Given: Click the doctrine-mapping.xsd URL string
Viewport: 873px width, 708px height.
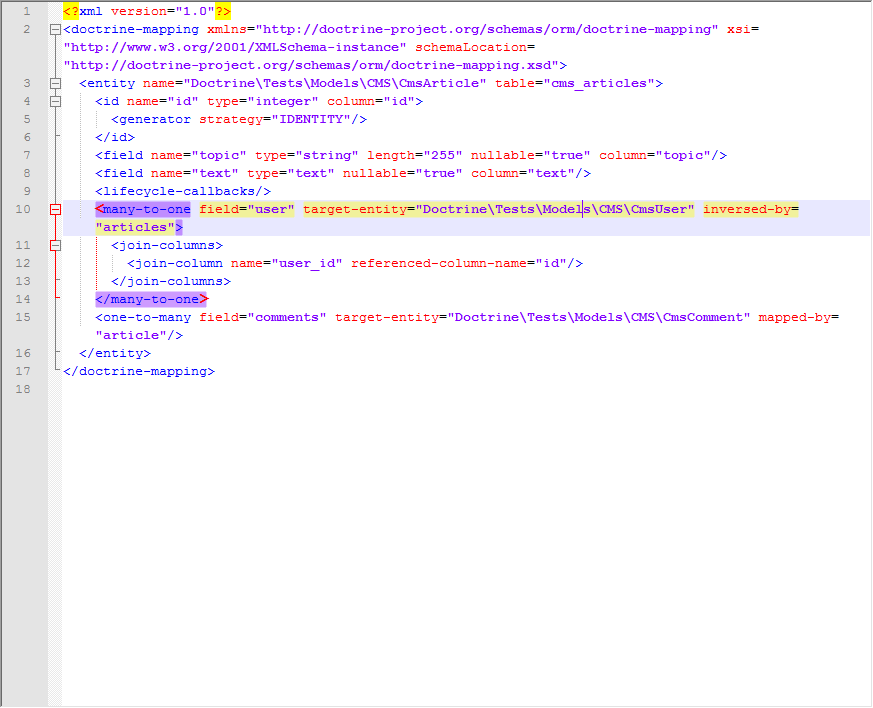Looking at the screenshot, I should [311, 65].
